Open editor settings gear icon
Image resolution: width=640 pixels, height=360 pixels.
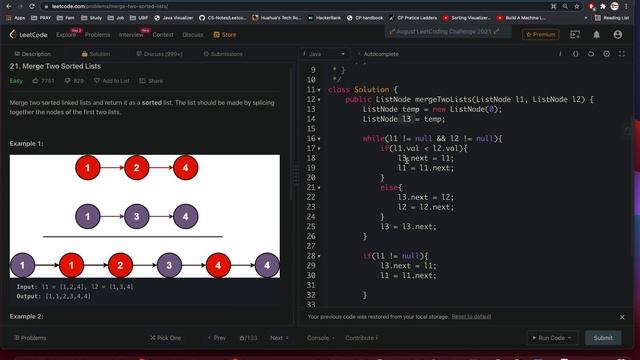[607, 53]
